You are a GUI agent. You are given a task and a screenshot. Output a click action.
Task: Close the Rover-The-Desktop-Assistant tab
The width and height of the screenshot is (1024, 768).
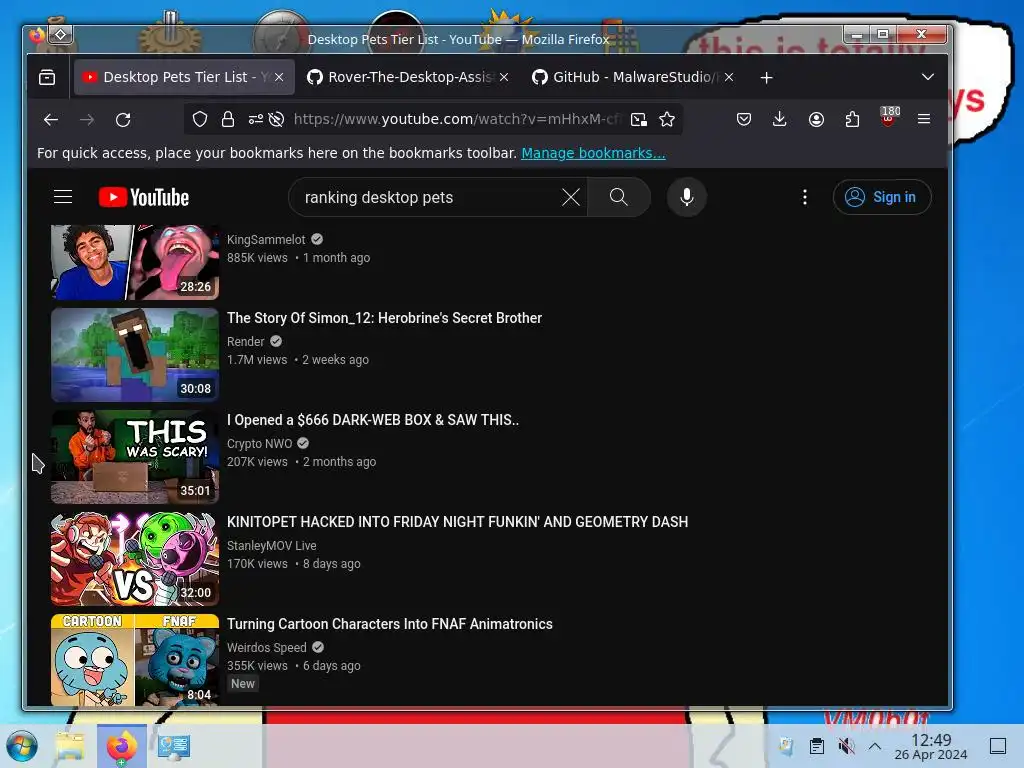point(504,77)
